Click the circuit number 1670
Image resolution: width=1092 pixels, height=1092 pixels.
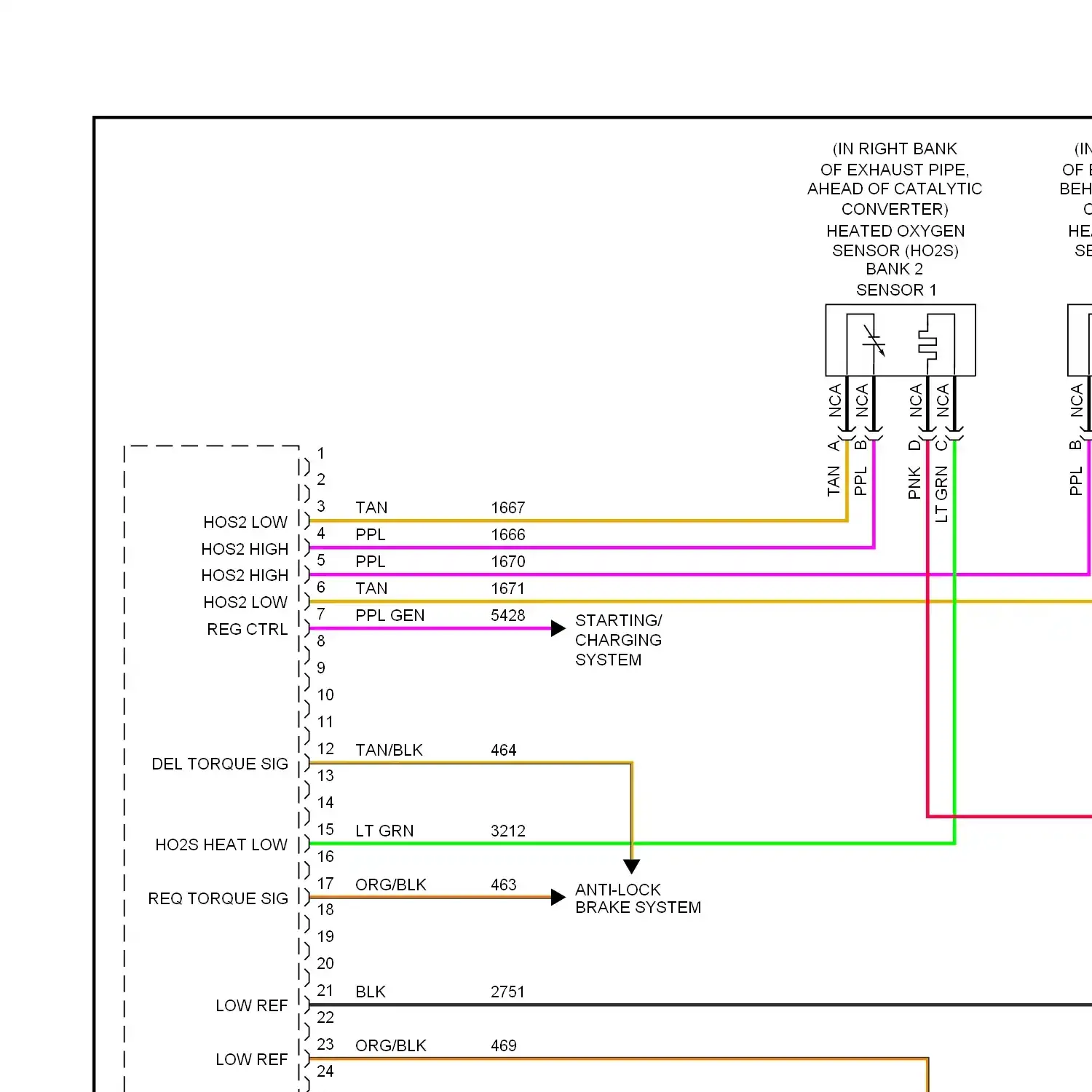coord(507,561)
